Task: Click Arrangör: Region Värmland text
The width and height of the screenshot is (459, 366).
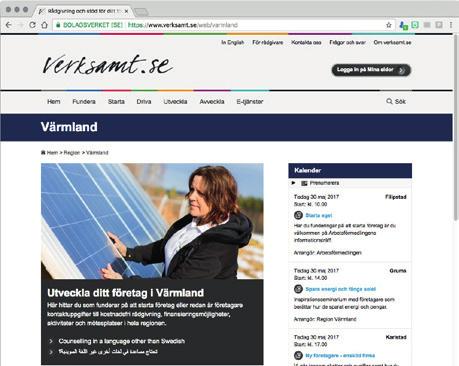Action: [x=325, y=319]
